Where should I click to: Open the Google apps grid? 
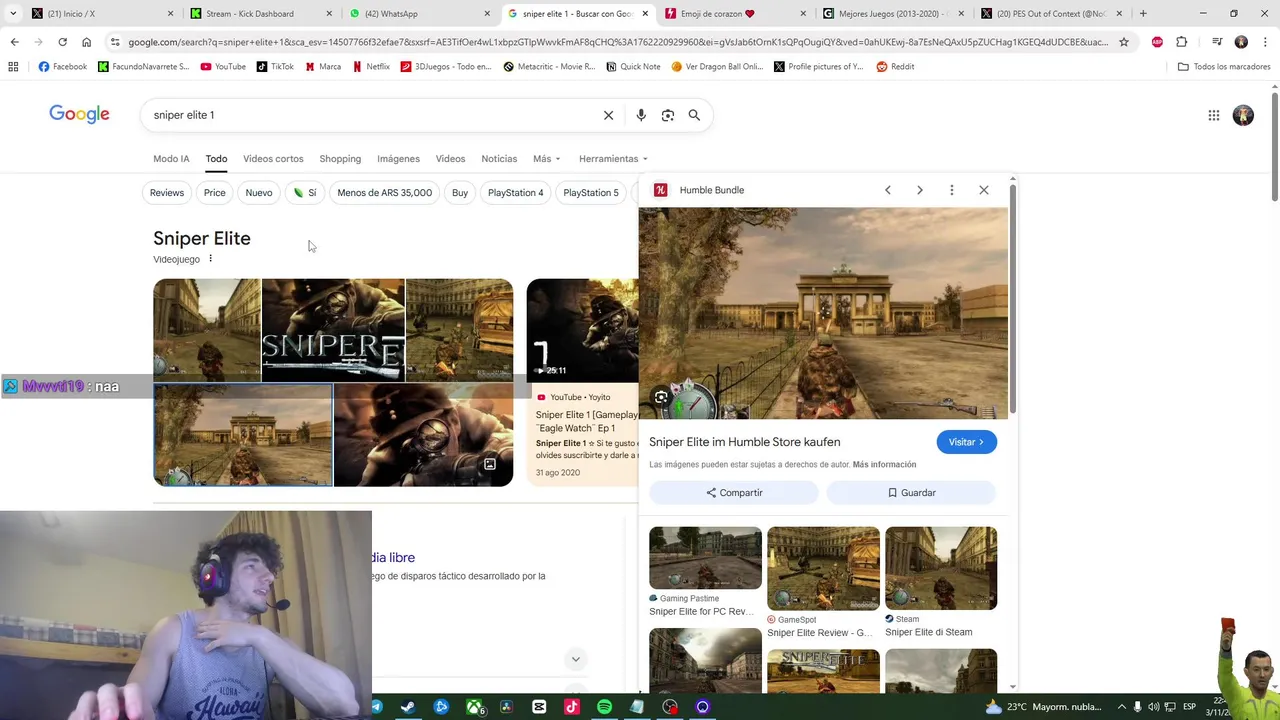(x=1214, y=115)
